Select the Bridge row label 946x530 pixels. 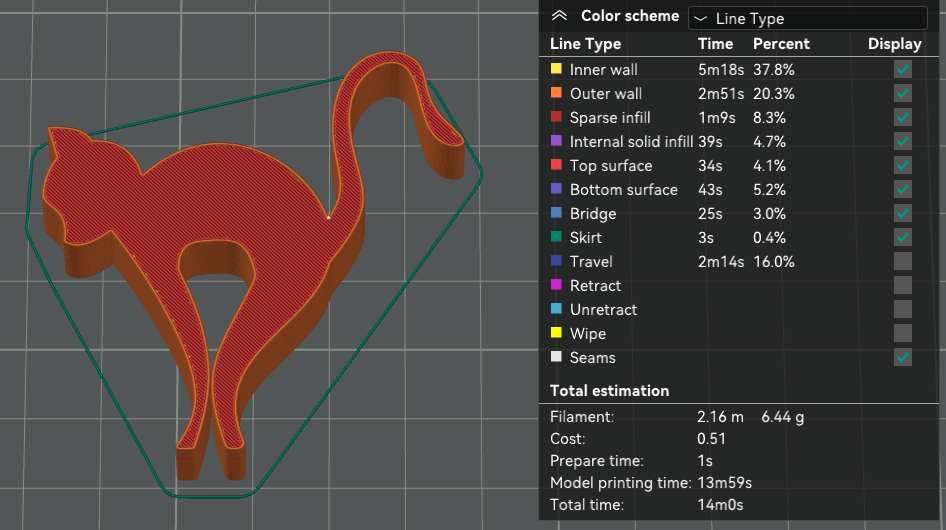click(x=593, y=214)
